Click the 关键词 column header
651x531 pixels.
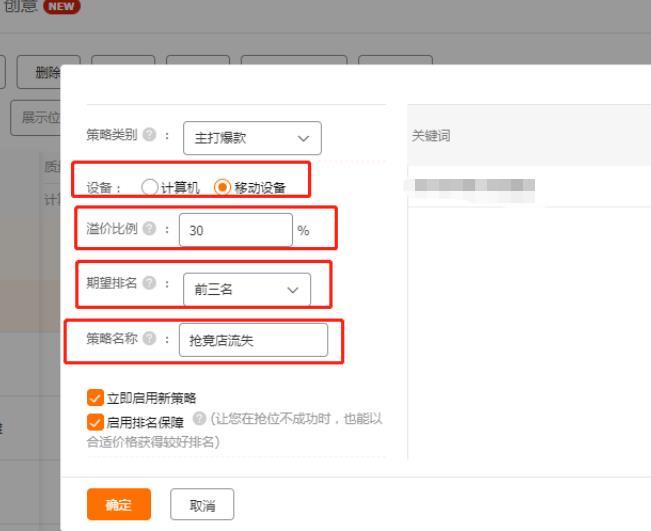[431, 135]
